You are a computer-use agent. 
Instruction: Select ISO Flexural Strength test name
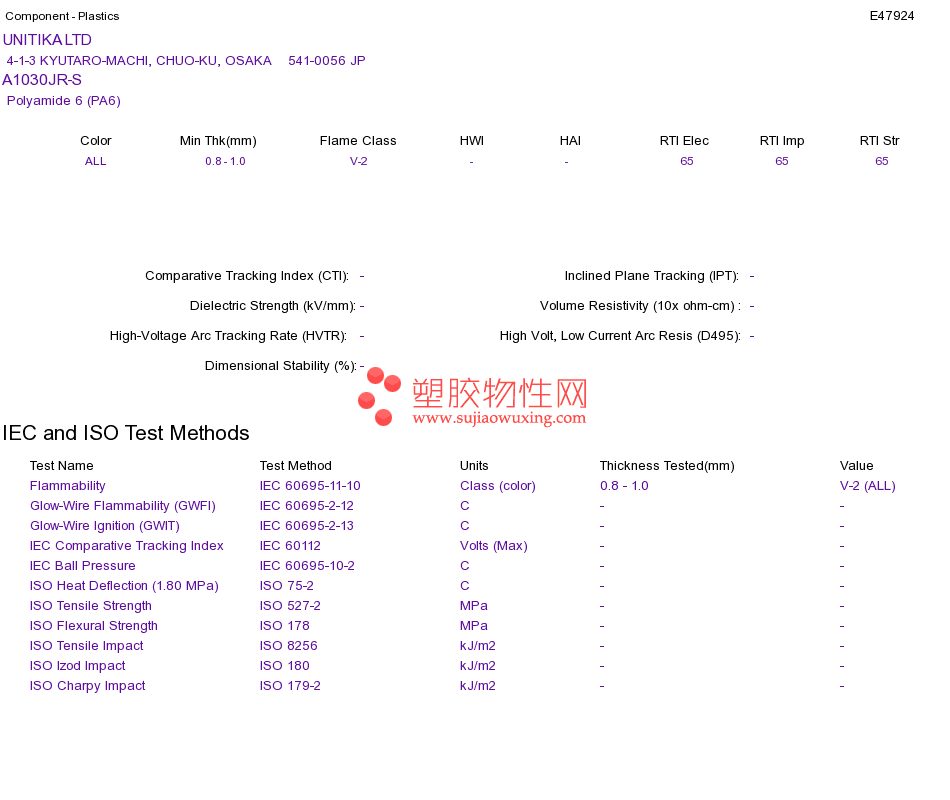point(93,626)
